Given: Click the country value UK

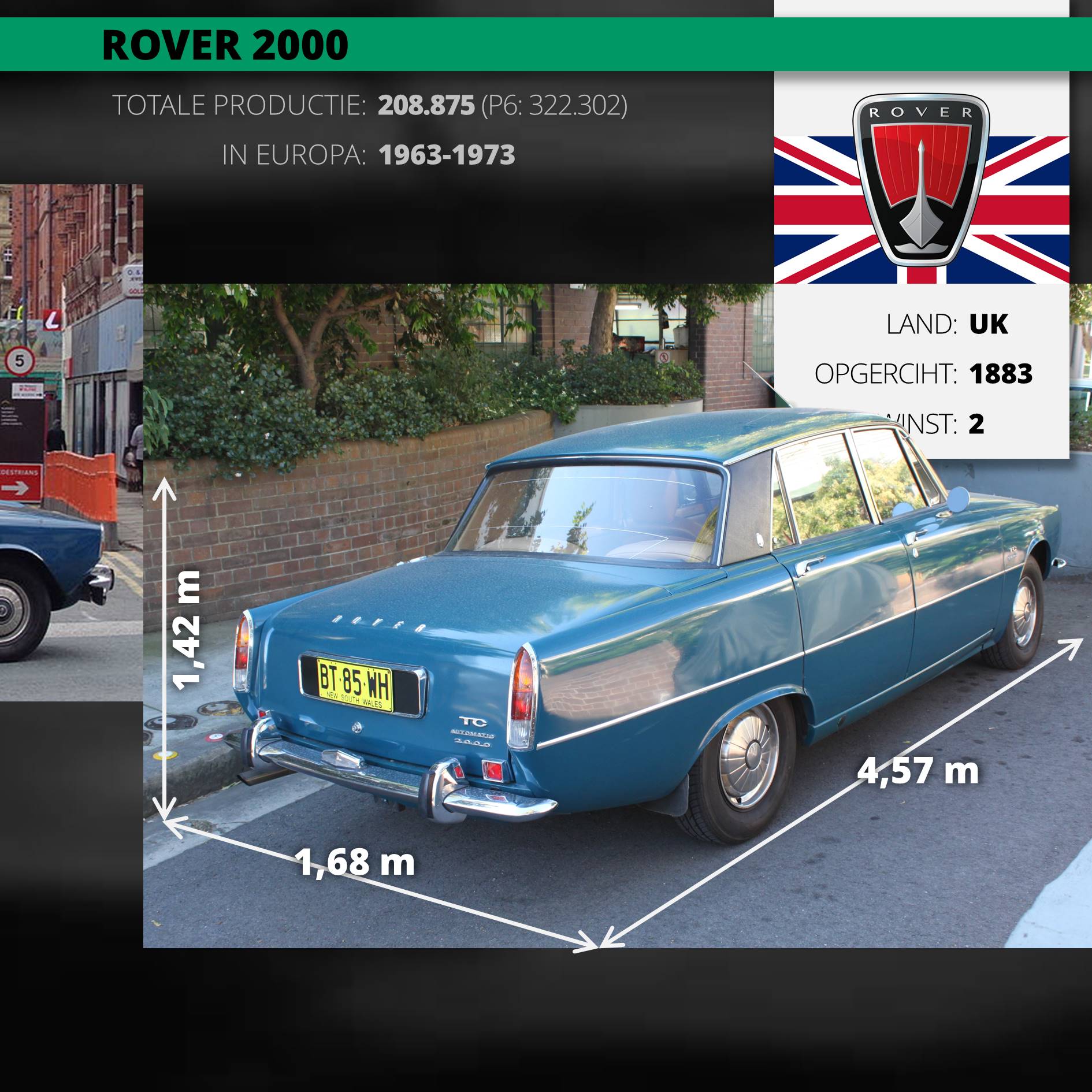Looking at the screenshot, I should pyautogui.click(x=989, y=324).
